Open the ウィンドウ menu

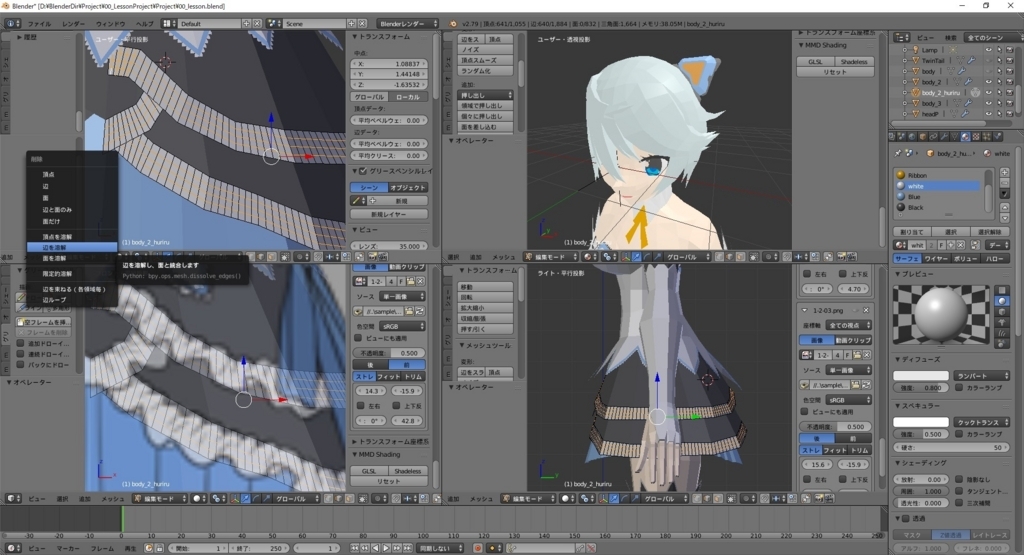(110, 24)
